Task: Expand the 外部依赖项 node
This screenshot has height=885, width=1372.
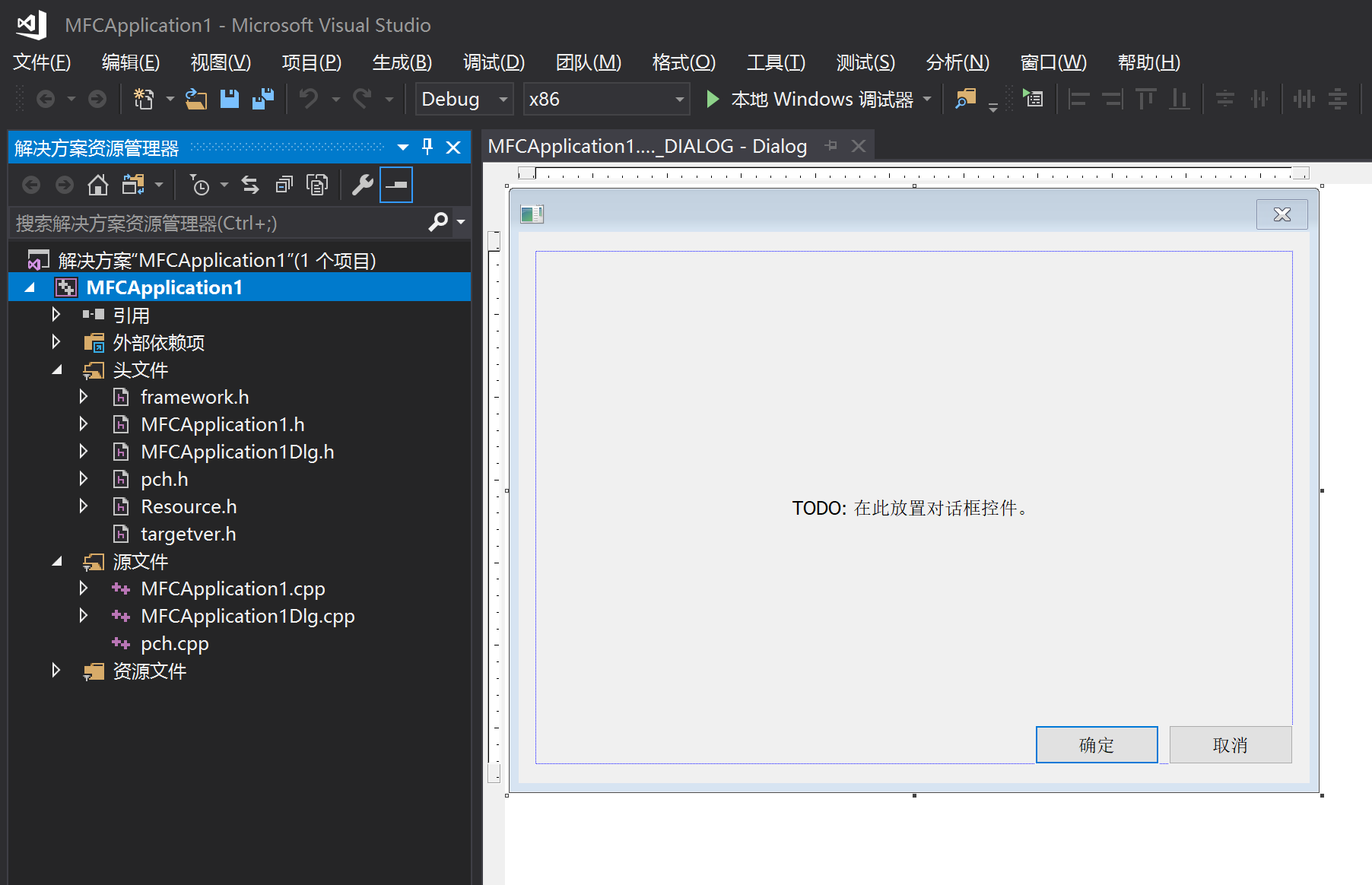Action: click(56, 342)
